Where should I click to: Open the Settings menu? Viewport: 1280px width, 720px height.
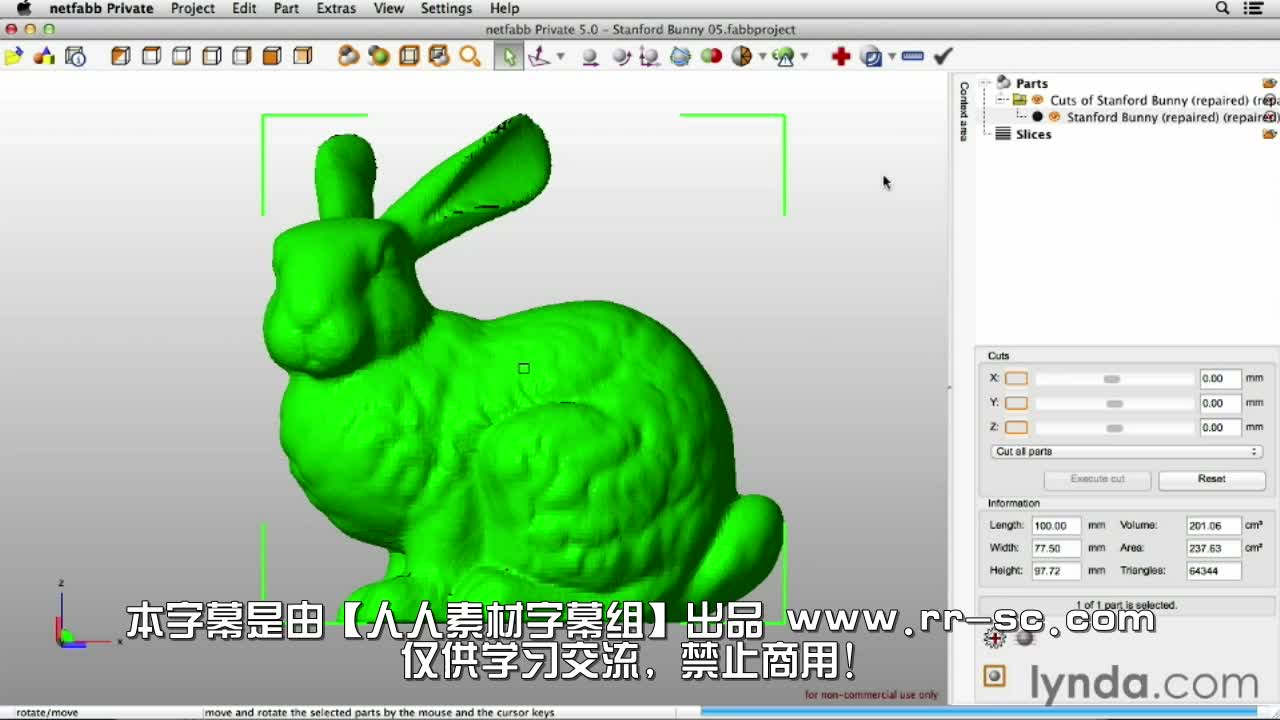tap(446, 8)
